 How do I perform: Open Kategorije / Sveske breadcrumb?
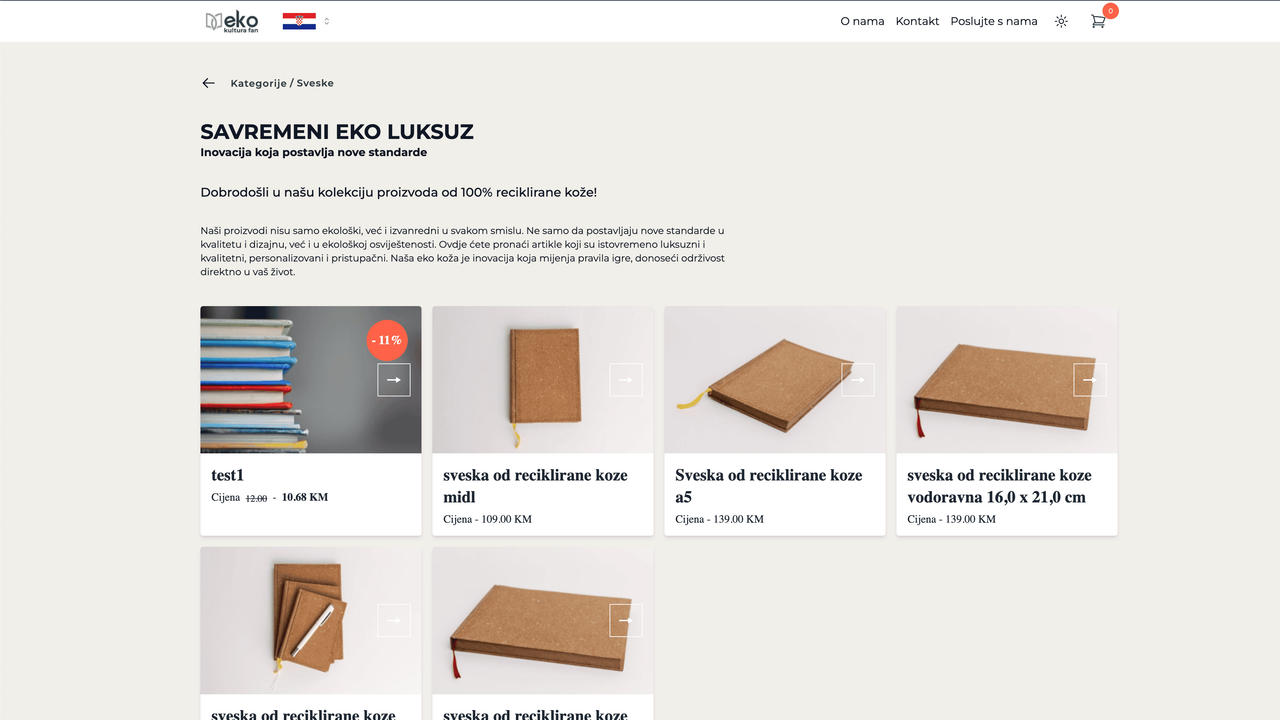[x=282, y=83]
